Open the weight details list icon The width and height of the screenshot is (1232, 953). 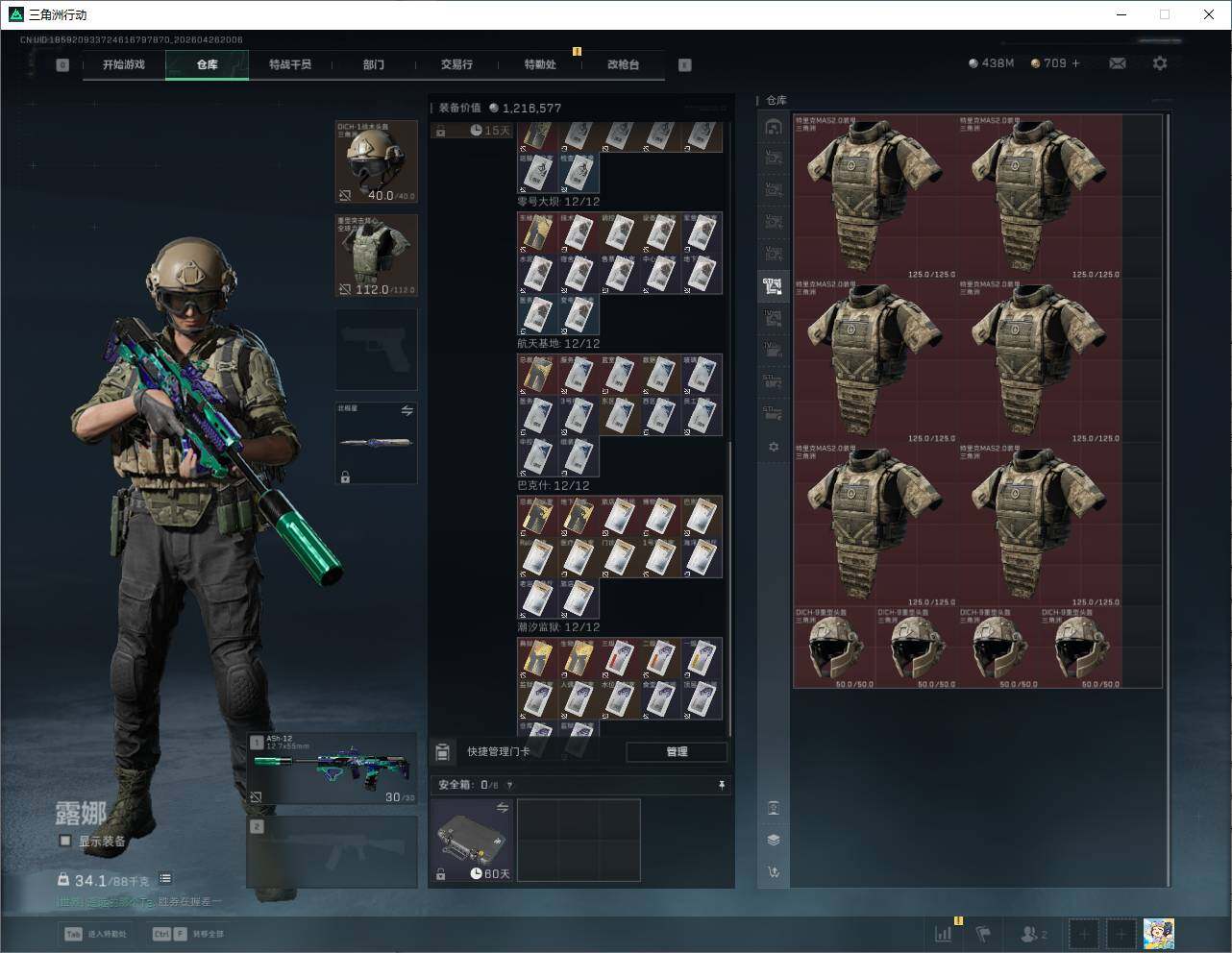click(165, 878)
